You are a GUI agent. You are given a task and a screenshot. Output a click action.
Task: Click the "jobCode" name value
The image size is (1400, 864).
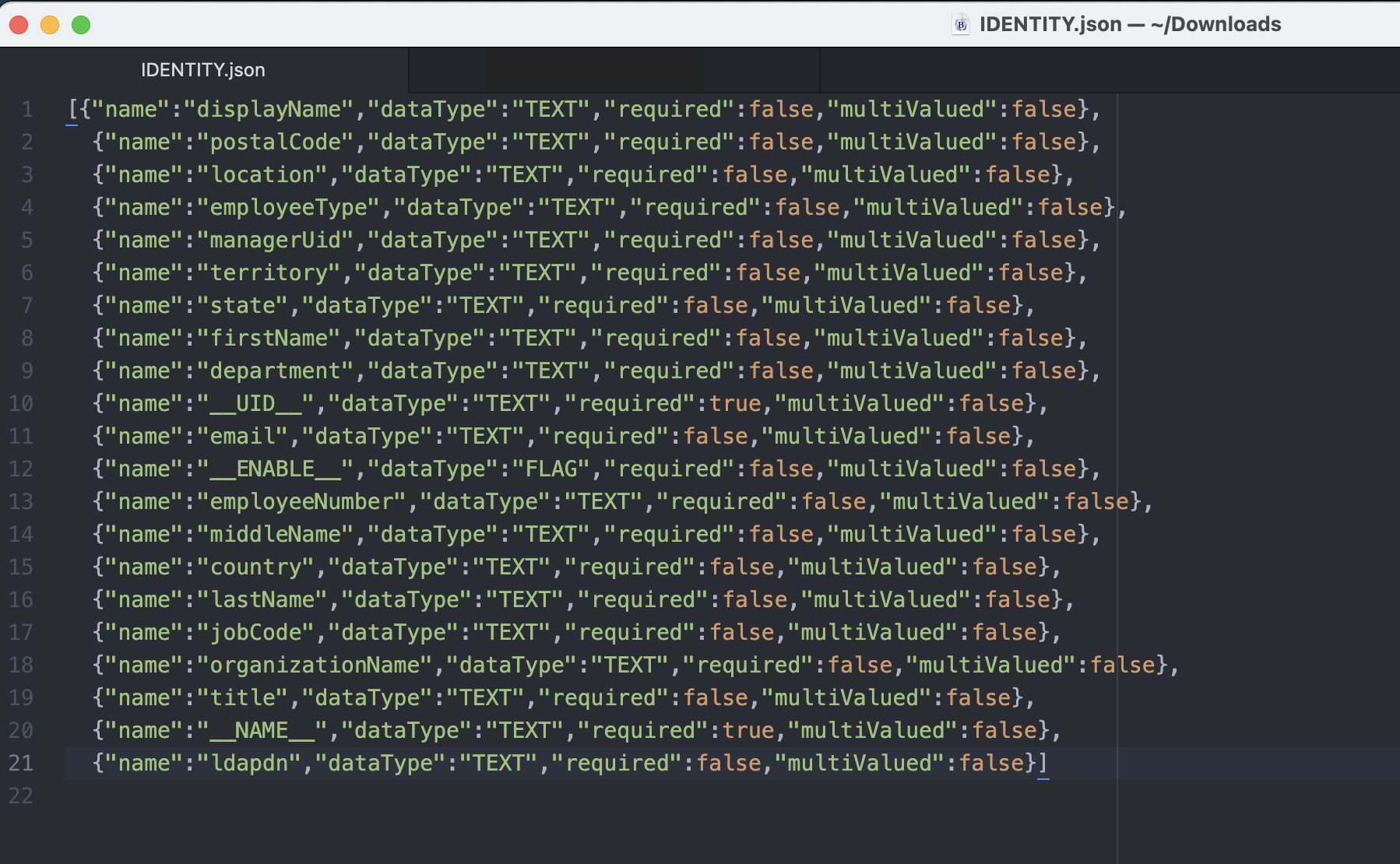[256, 633]
